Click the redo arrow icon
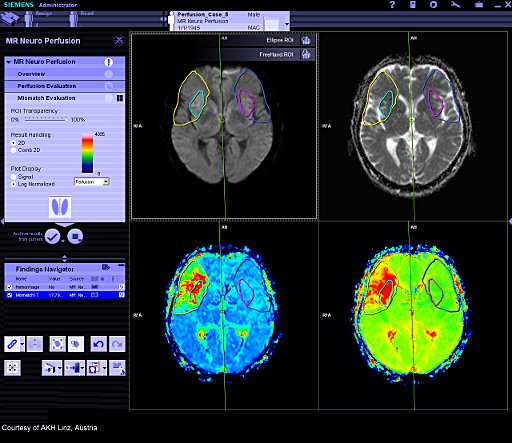This screenshot has width=512, height=443. [x=117, y=344]
